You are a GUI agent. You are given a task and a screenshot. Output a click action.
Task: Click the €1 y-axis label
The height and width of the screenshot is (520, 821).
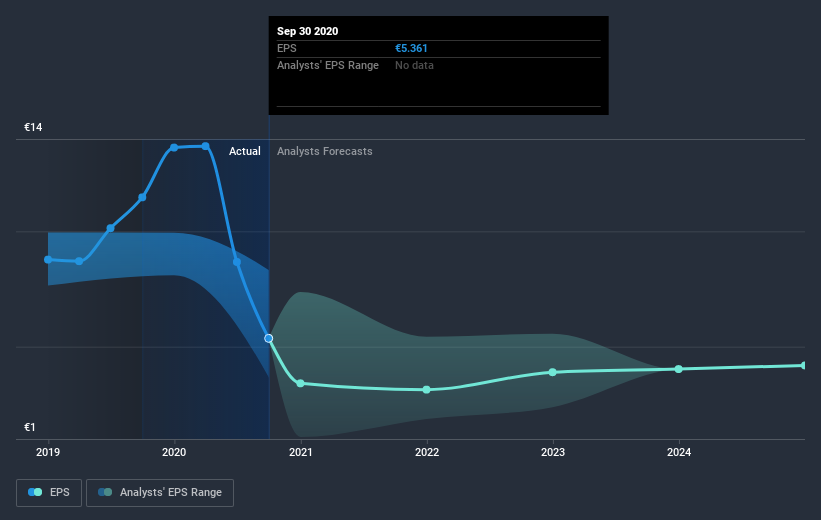click(x=30, y=427)
